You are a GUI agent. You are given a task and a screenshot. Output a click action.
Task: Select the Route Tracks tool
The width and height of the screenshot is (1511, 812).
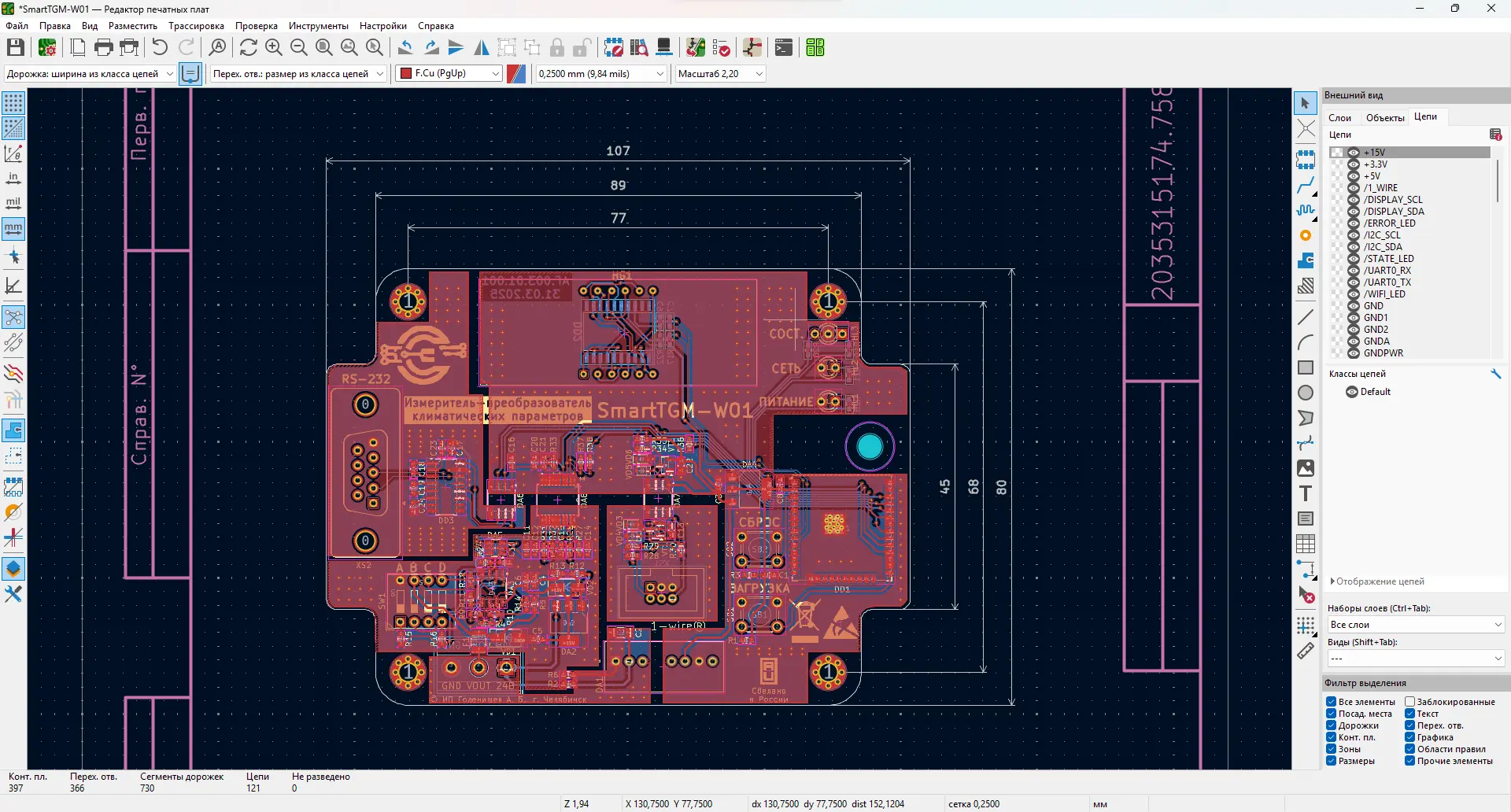1306,186
